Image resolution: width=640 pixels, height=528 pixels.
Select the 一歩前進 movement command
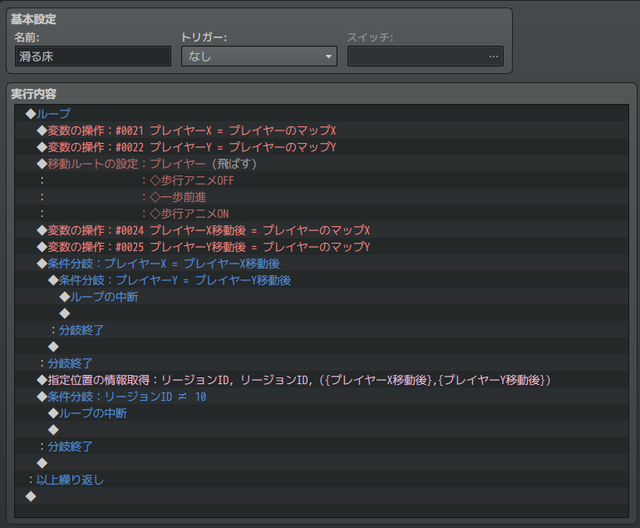(321, 197)
